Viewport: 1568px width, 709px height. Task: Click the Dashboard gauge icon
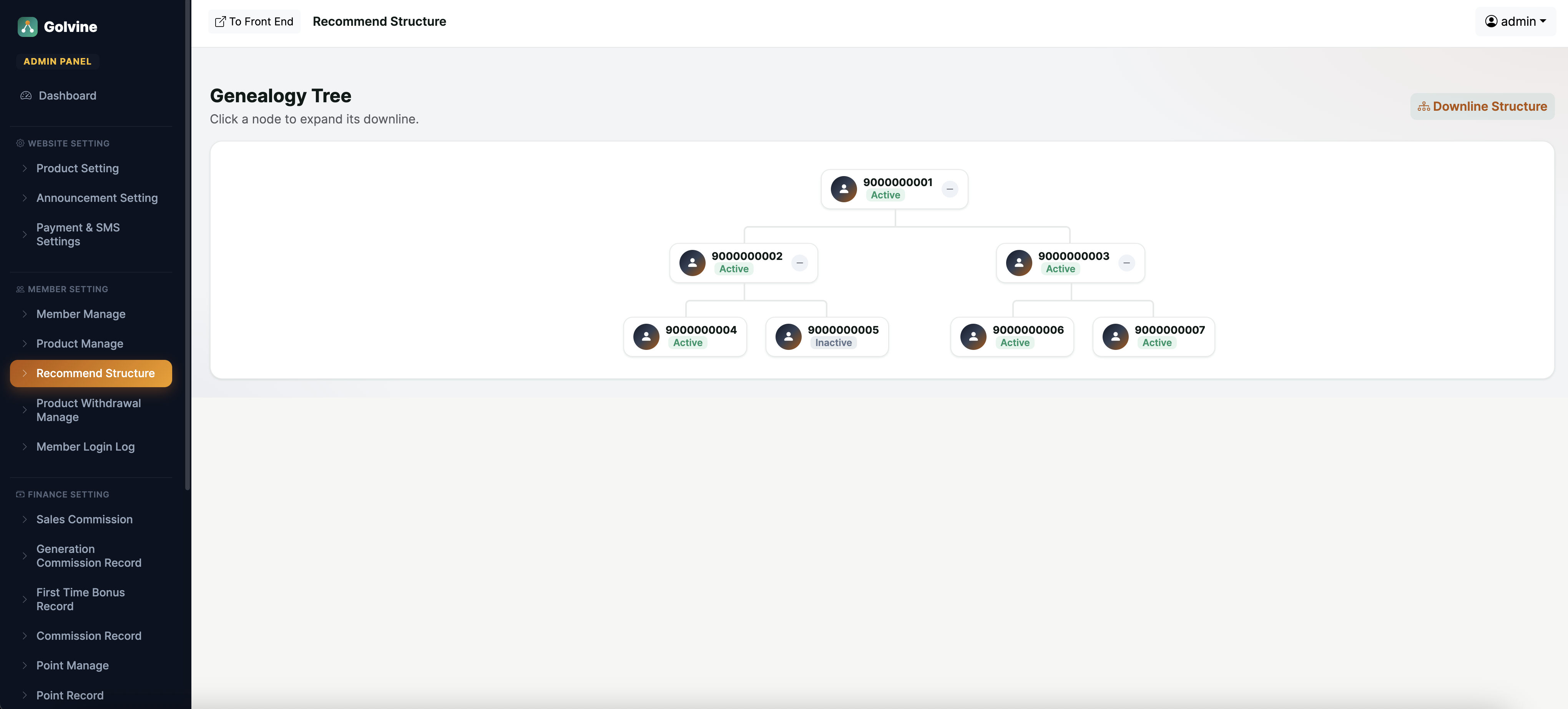tap(26, 96)
